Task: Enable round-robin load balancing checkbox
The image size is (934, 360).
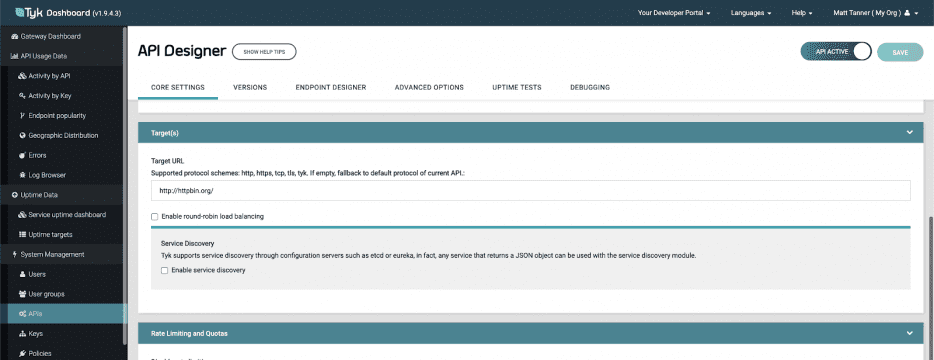Action: coord(154,216)
